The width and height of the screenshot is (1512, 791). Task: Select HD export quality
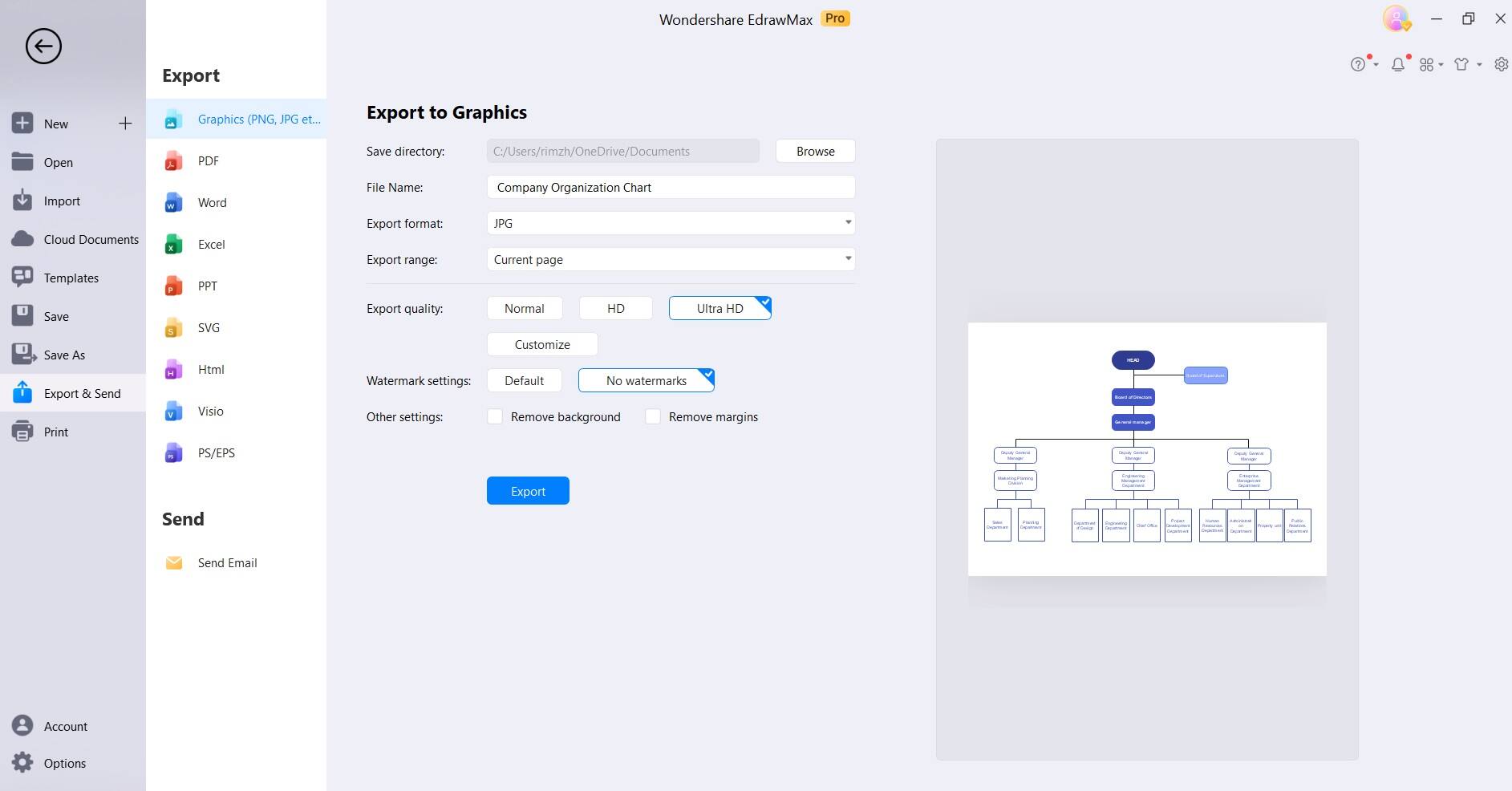tap(616, 308)
